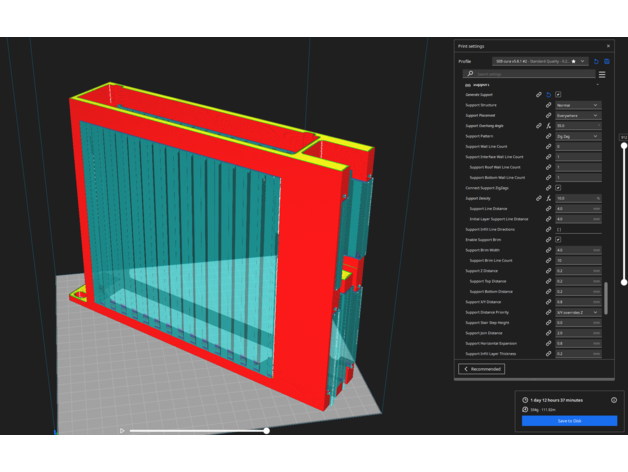
Task: Click the link icon for Support Structure
Action: coord(548,105)
